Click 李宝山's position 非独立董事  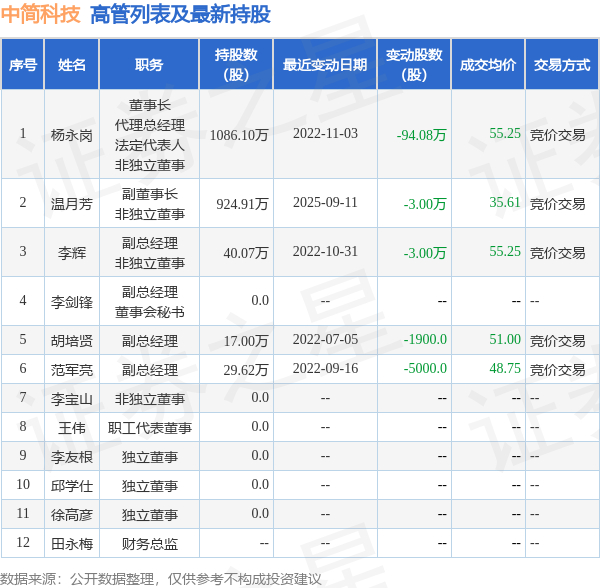point(150,399)
